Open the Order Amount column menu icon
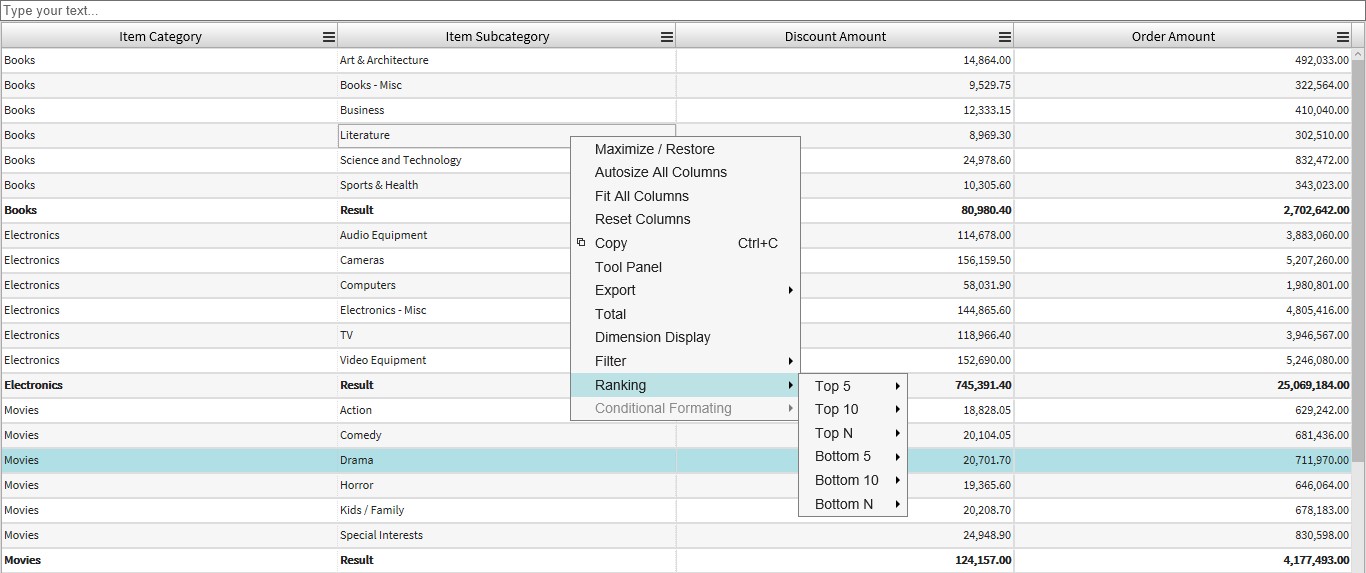 pyautogui.click(x=1342, y=37)
